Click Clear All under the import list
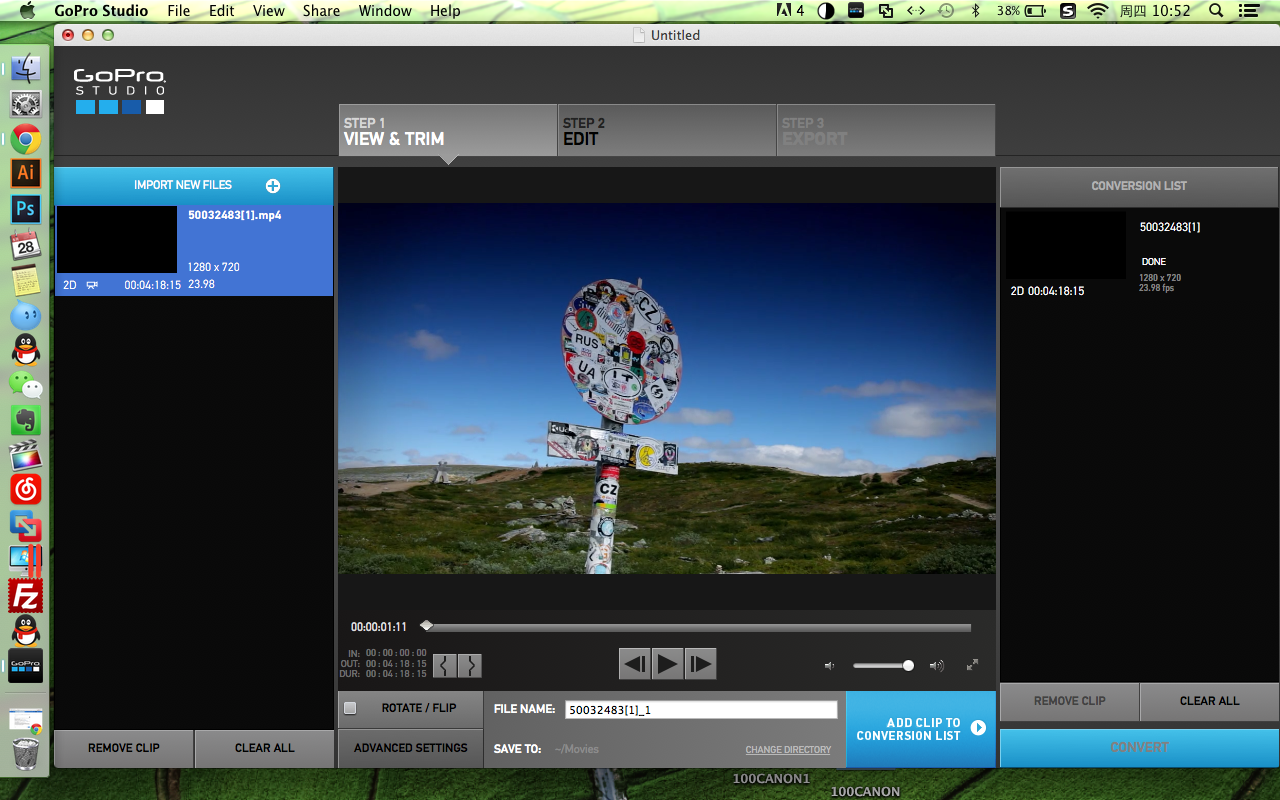 point(265,748)
